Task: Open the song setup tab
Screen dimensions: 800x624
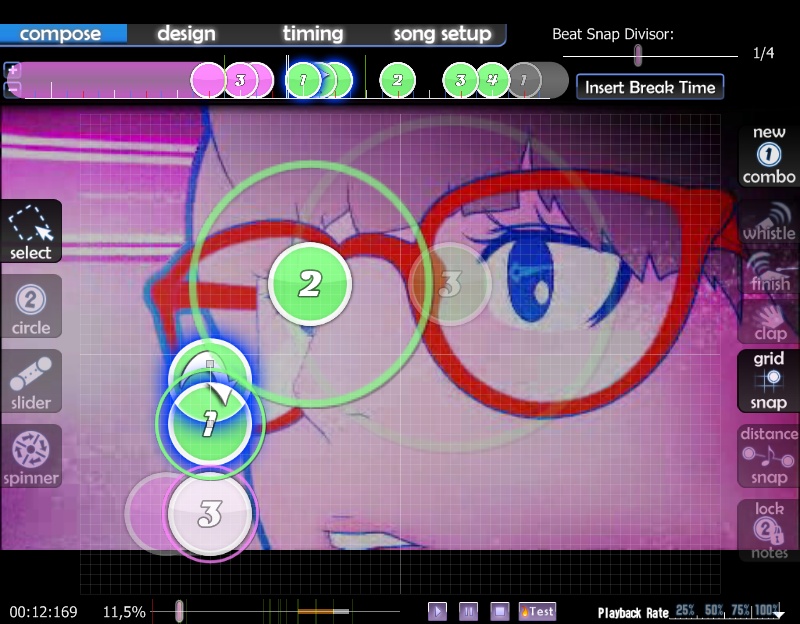Action: (442, 34)
